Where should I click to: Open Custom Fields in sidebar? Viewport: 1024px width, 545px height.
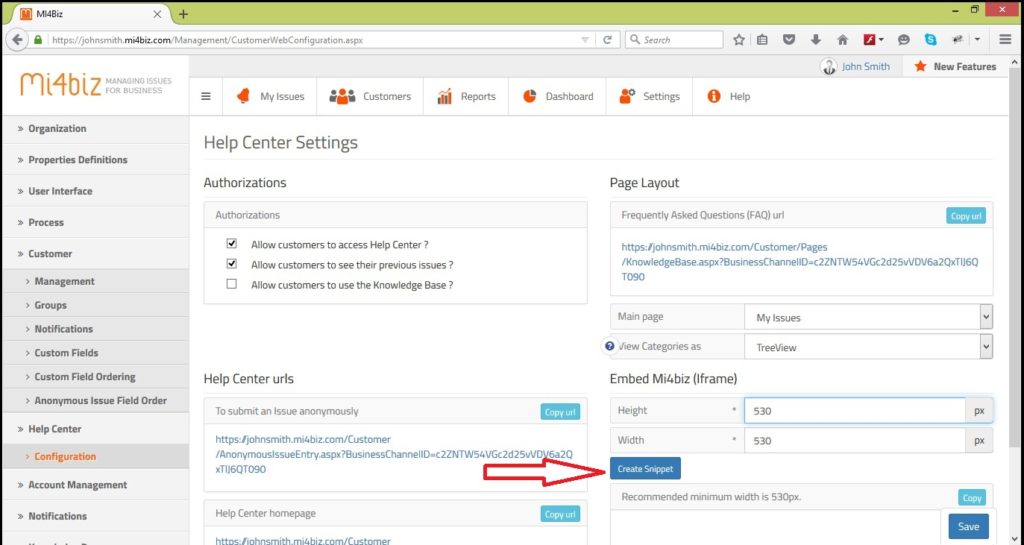66,353
